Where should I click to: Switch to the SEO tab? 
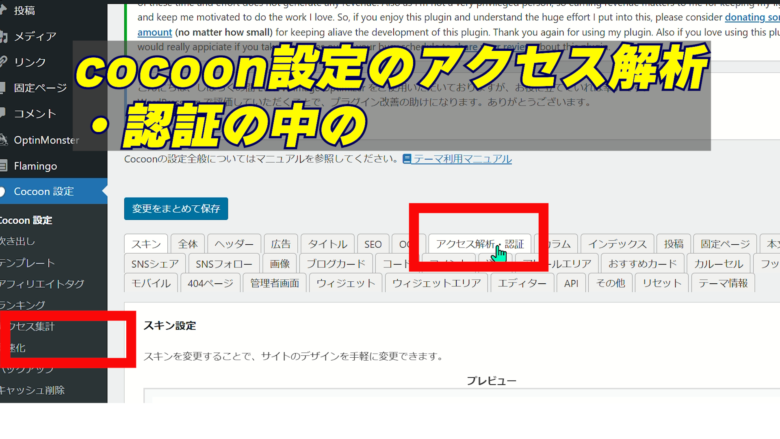[x=373, y=244]
